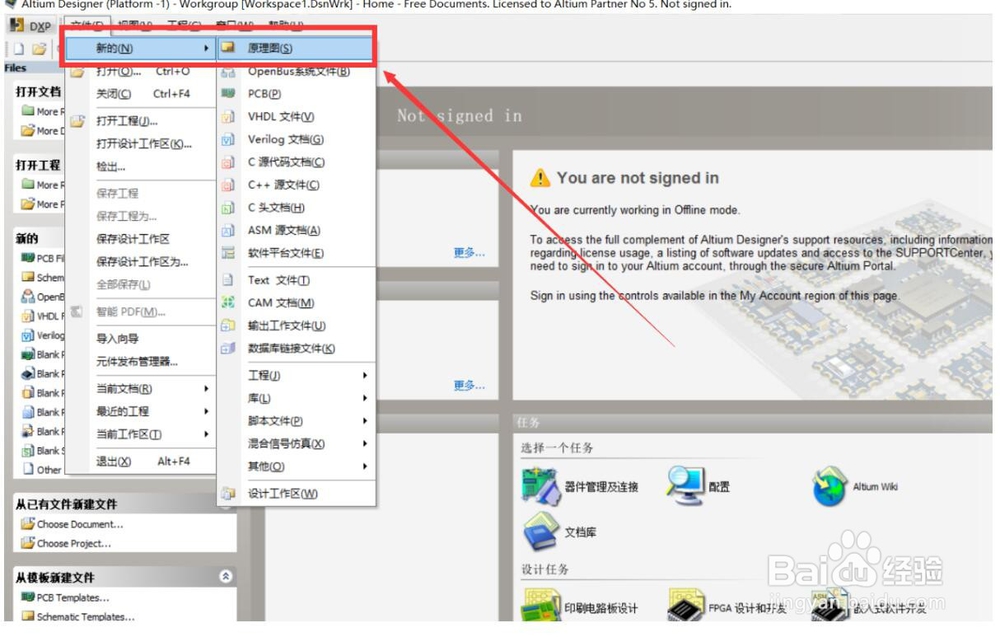Select C++ 源文件(C) entry
Image resolution: width=1000 pixels, height=637 pixels.
point(283,185)
